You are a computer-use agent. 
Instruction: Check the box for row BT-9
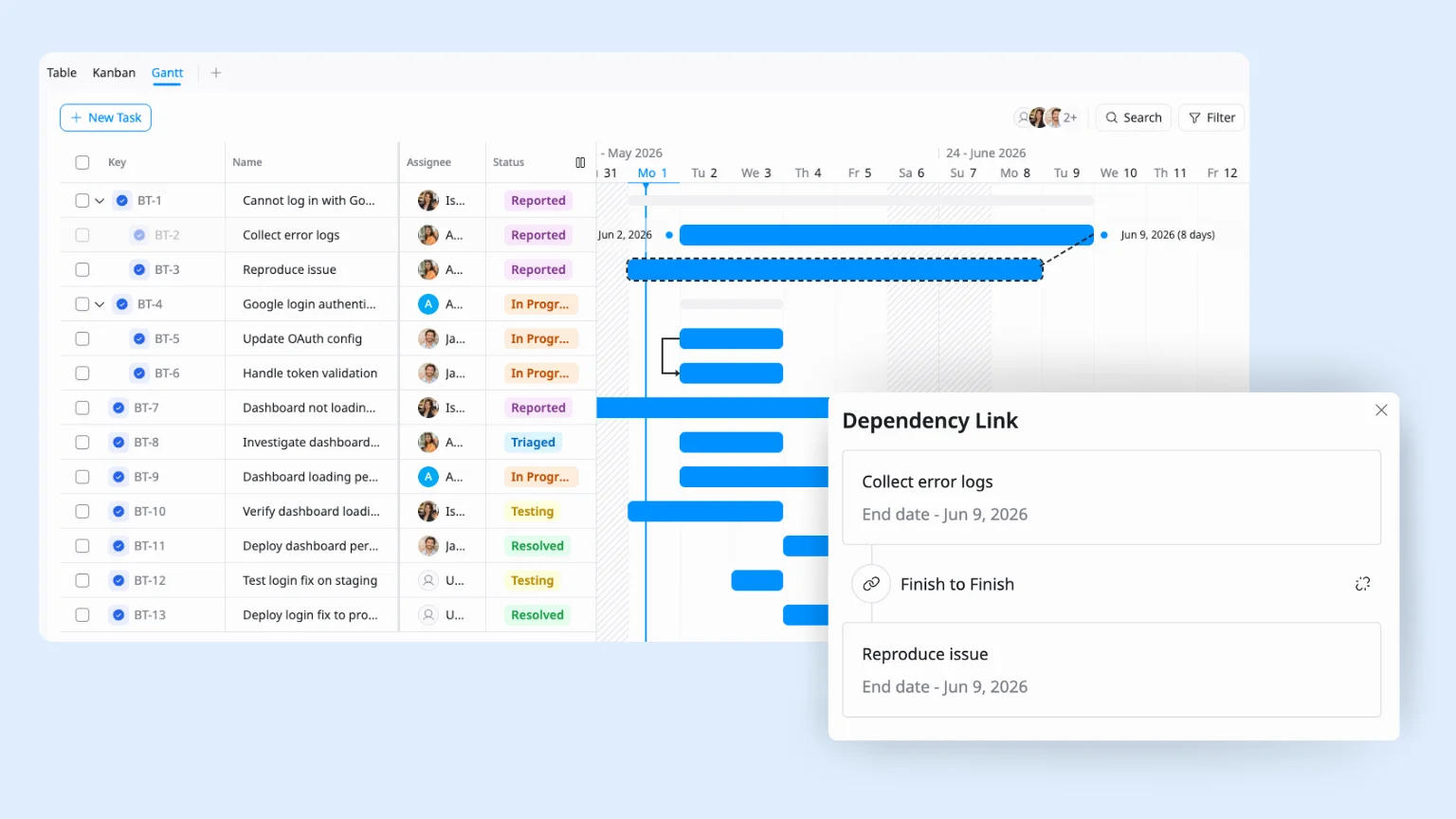pyautogui.click(x=82, y=477)
